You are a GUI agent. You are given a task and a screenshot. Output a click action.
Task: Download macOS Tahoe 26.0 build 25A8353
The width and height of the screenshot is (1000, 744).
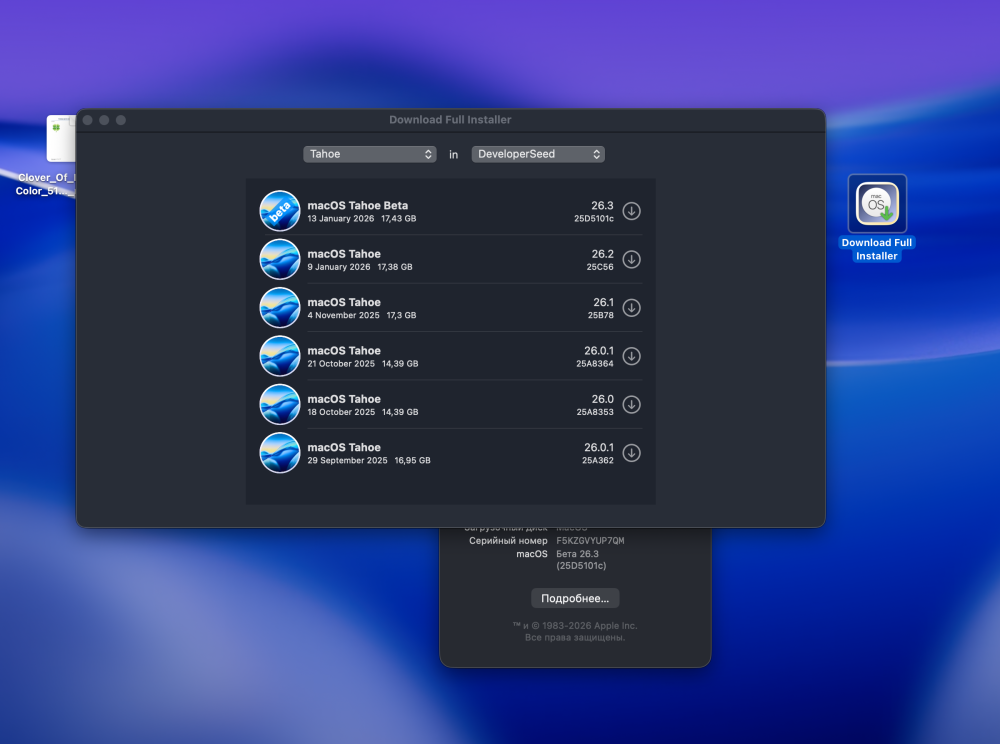[x=631, y=405]
